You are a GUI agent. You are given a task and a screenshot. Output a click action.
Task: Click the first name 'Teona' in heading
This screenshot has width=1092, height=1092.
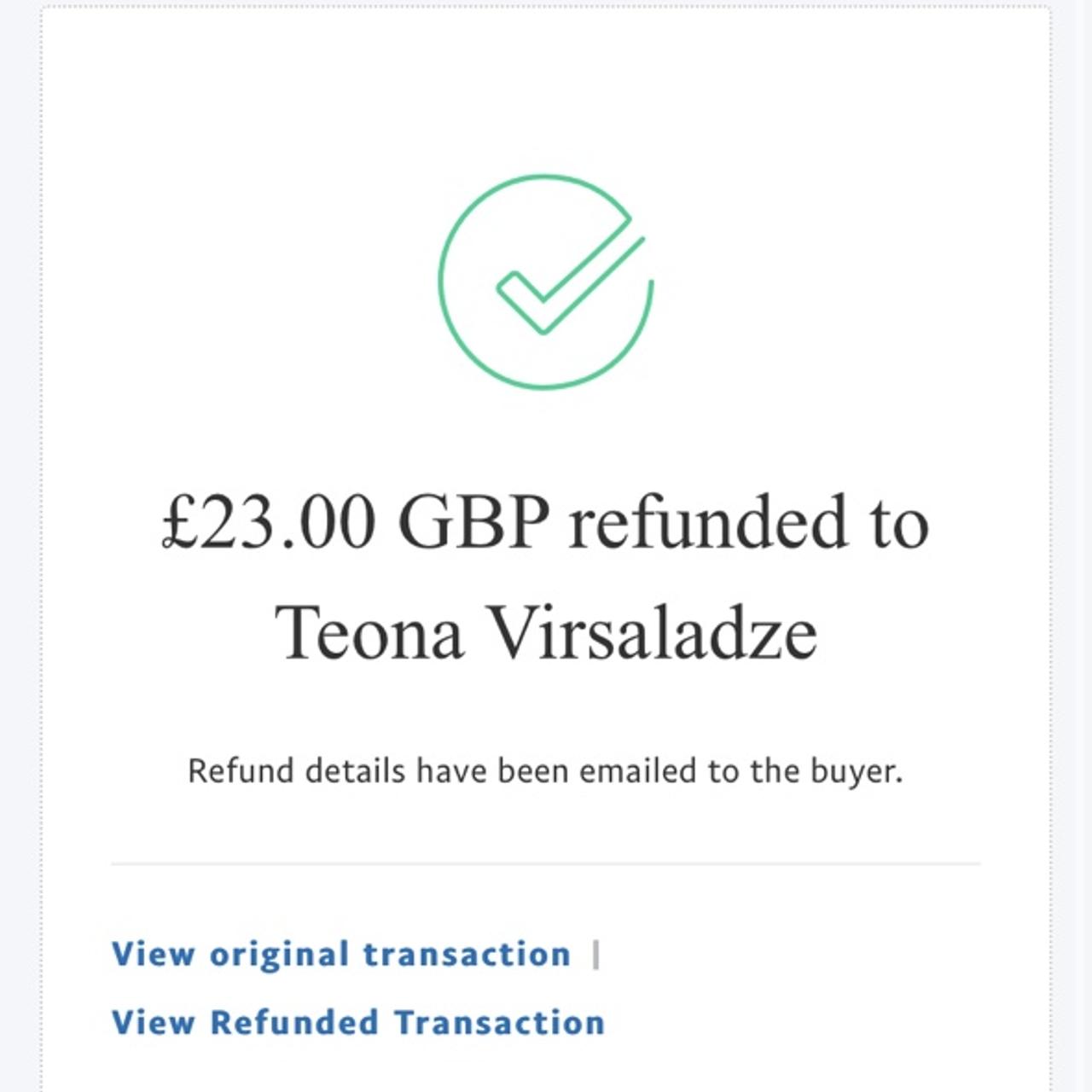coord(369,633)
